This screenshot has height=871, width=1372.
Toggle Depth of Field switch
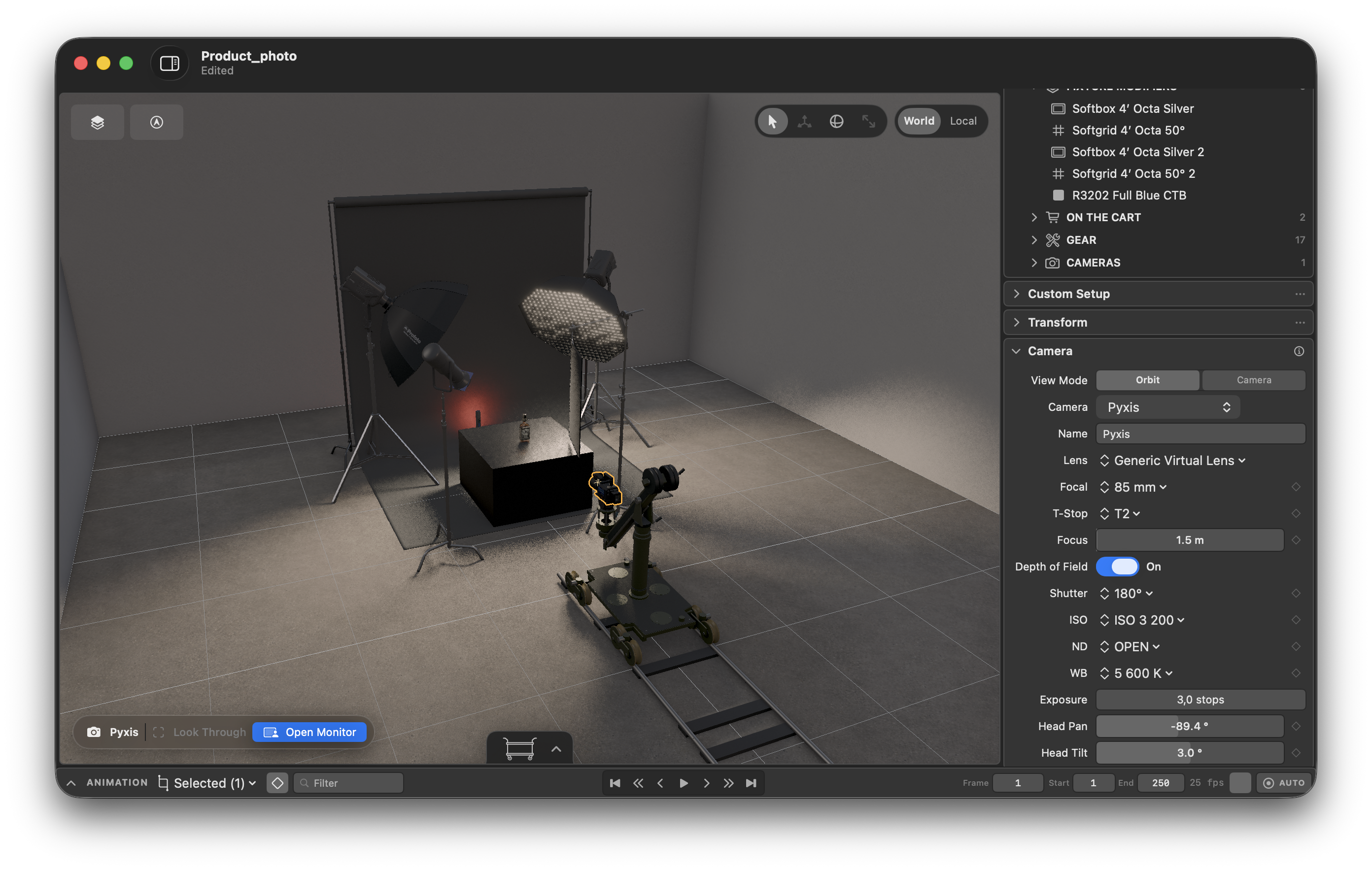pyautogui.click(x=1117, y=566)
